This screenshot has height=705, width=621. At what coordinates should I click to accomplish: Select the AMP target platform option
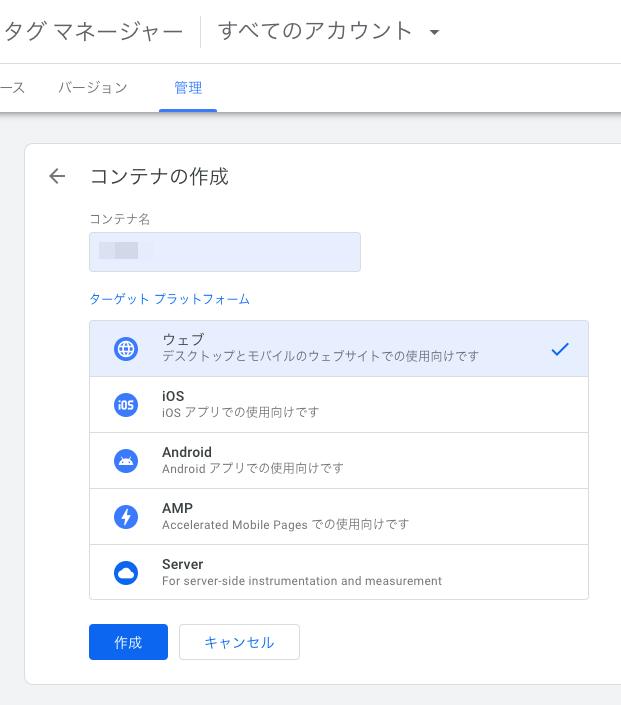(x=339, y=517)
